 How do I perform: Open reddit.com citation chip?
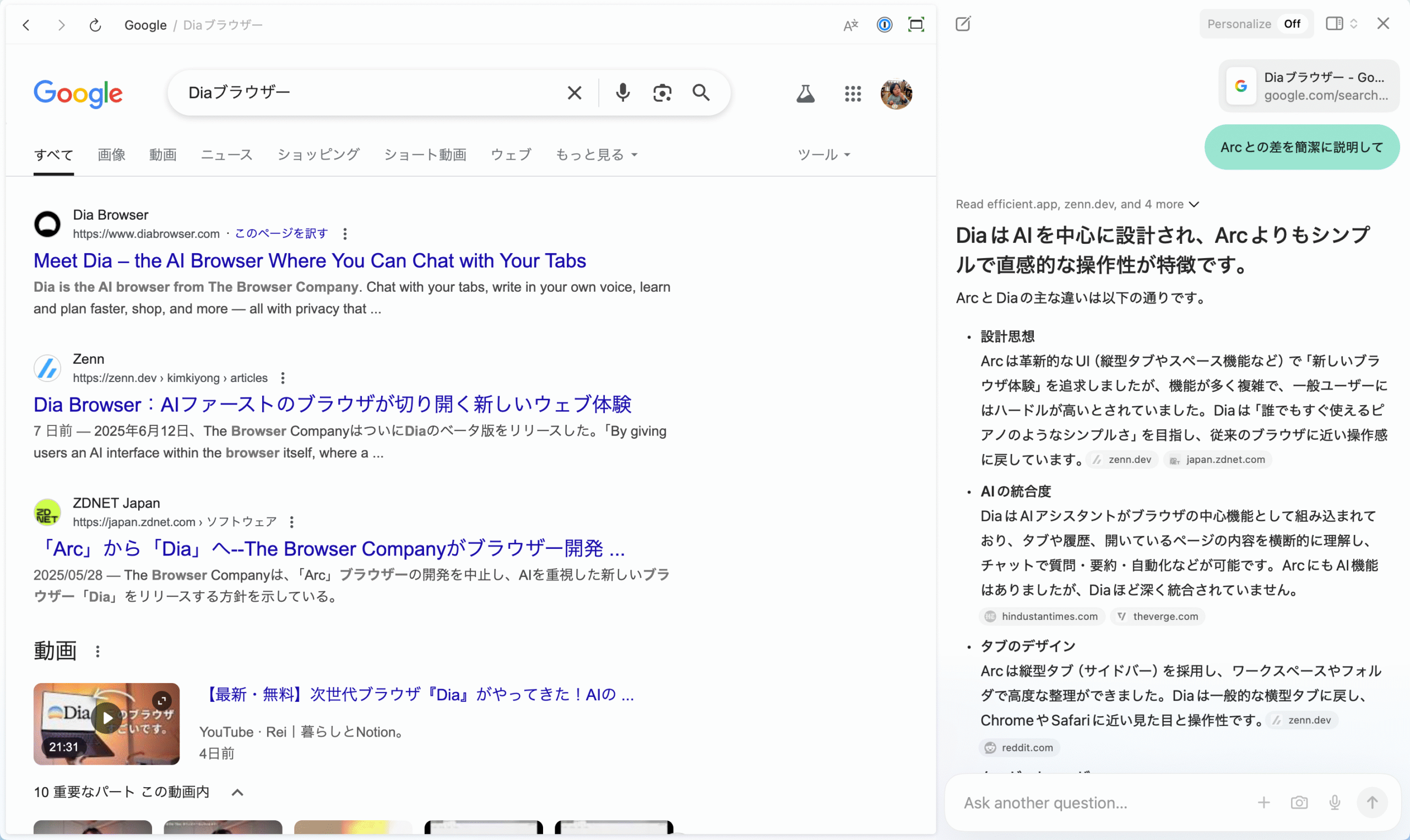[x=1019, y=748]
